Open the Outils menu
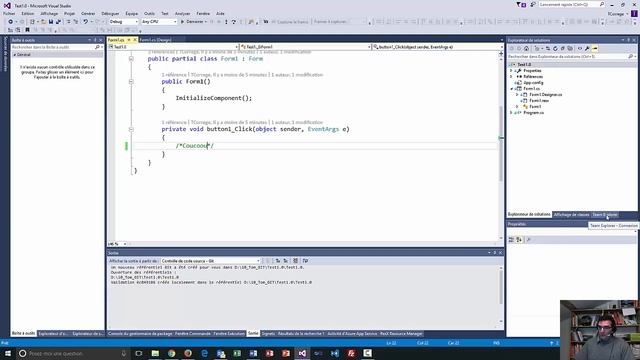Viewport: 640px width, 360px height. [149, 13]
